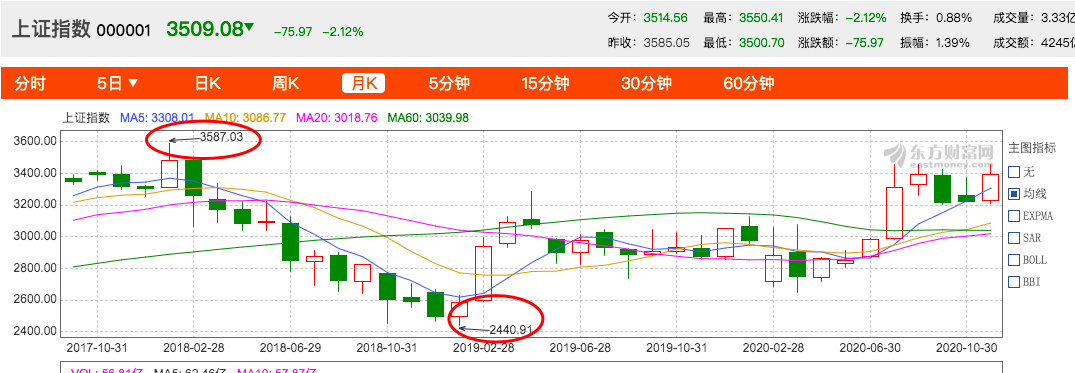This screenshot has height=373, width=1075.
Task: Switch to the 60分钟 chart
Action: (749, 84)
